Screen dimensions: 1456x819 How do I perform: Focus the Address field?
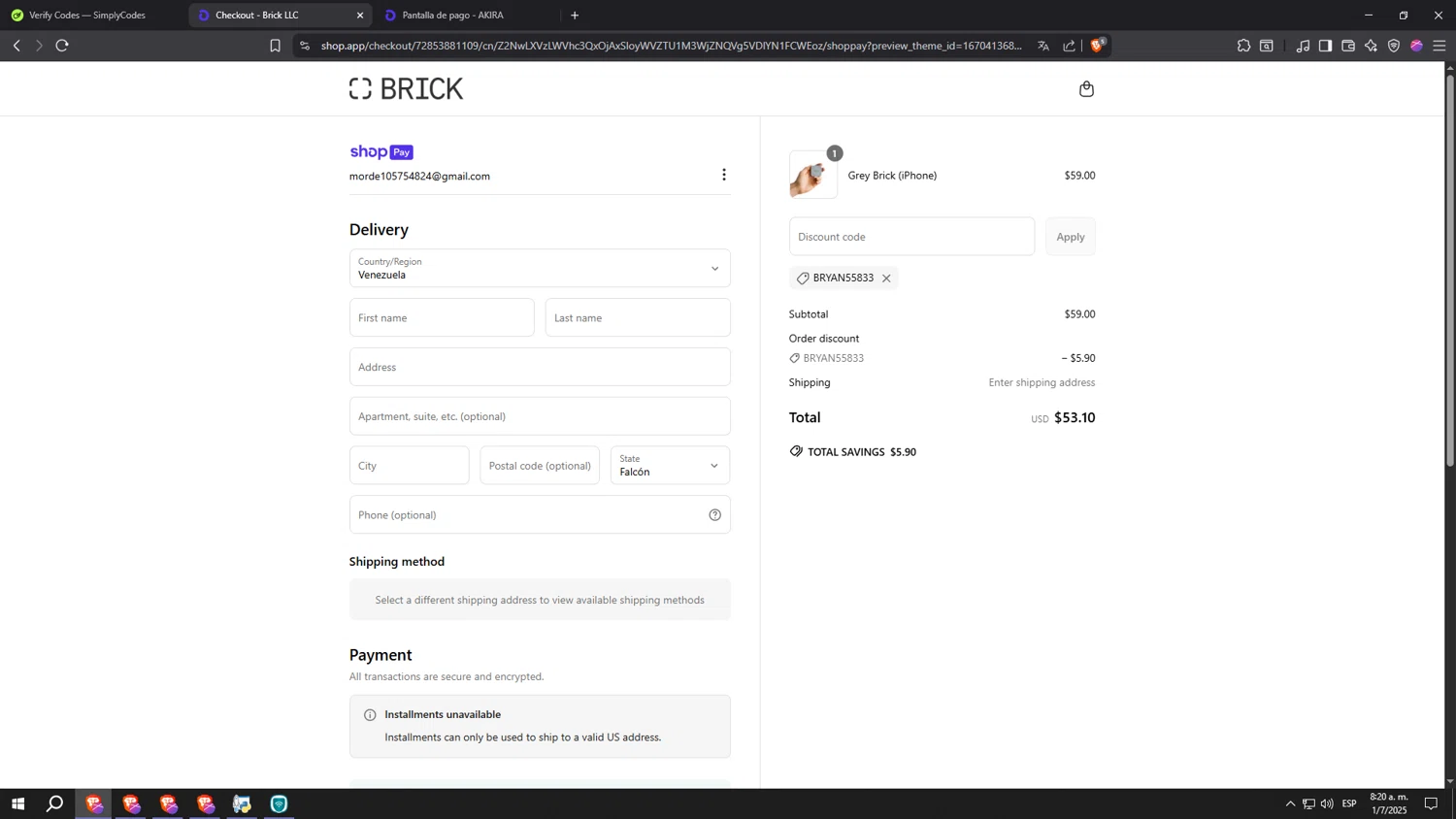(x=540, y=368)
